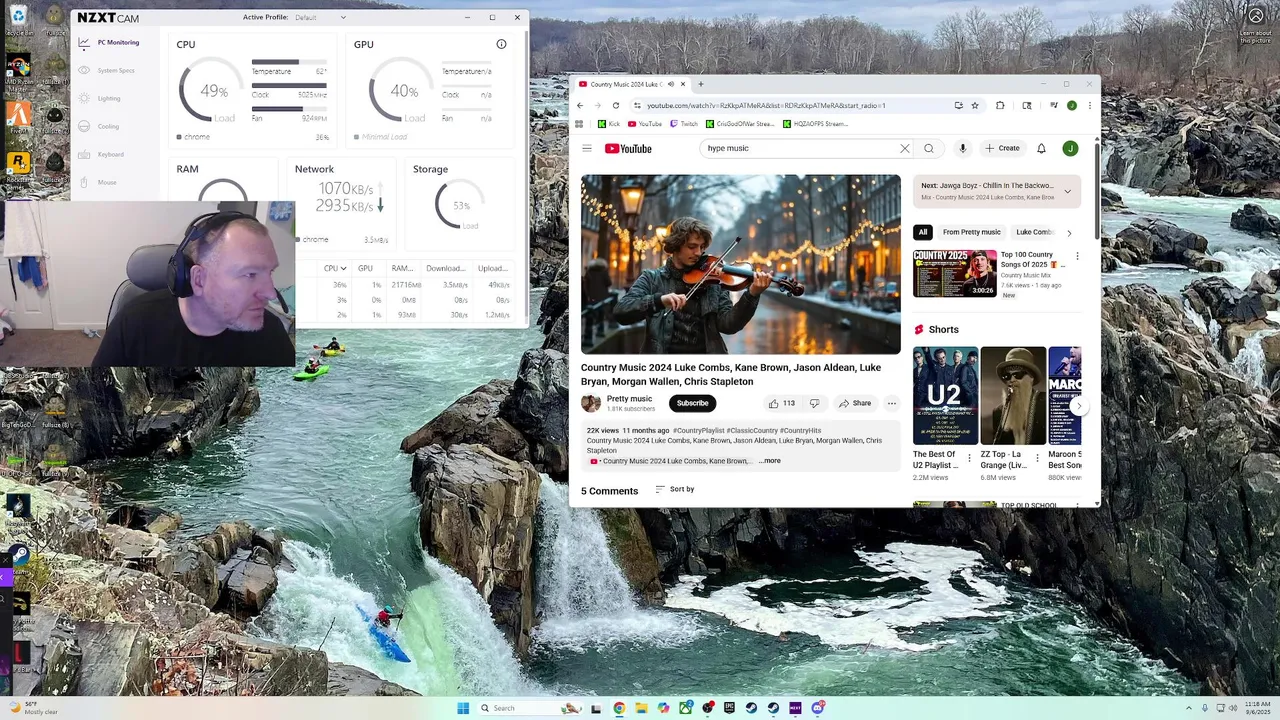Open Keyboard section in NZXT CAM

(102, 155)
